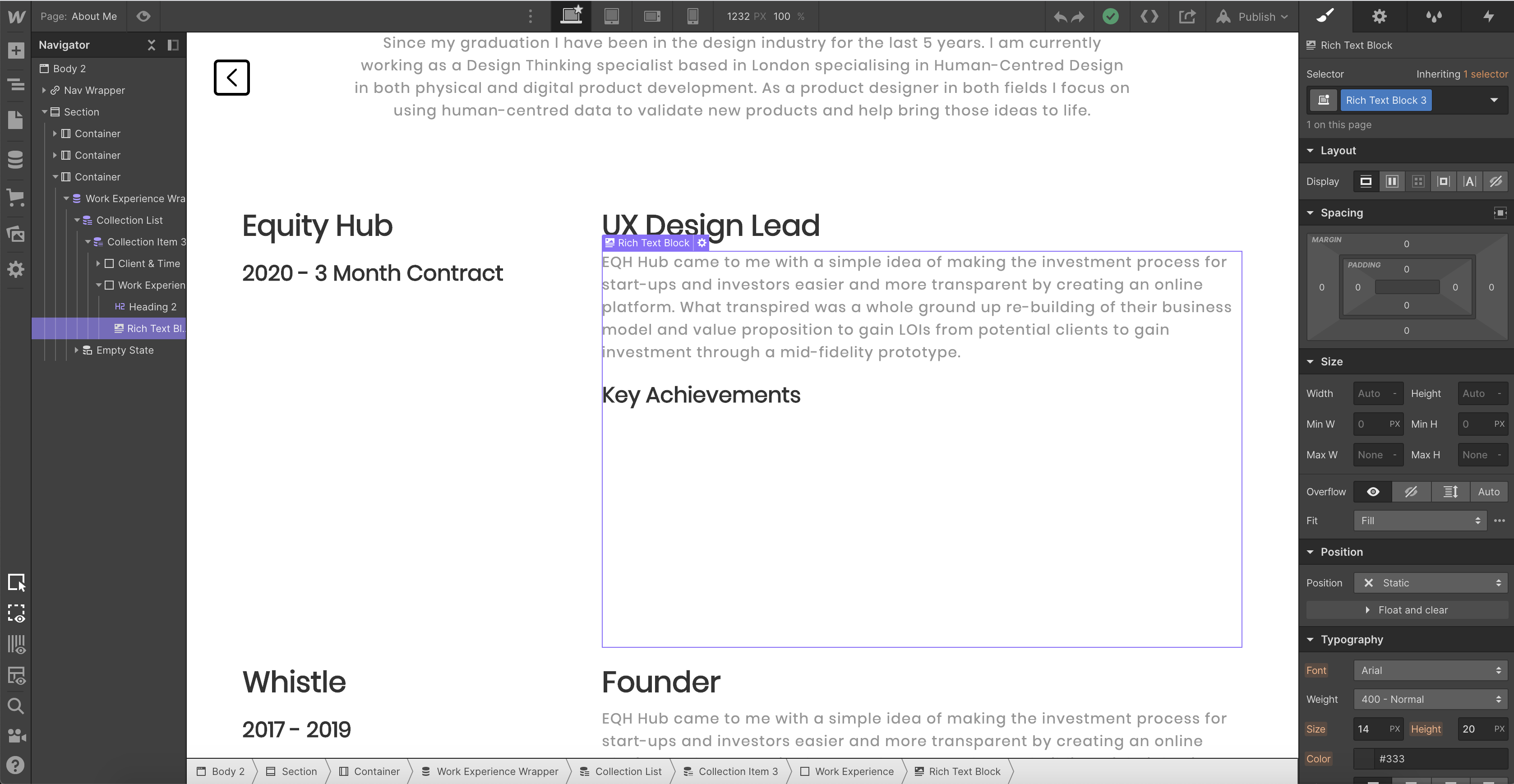Toggle element edge selection mode
1514x784 pixels.
16,582
